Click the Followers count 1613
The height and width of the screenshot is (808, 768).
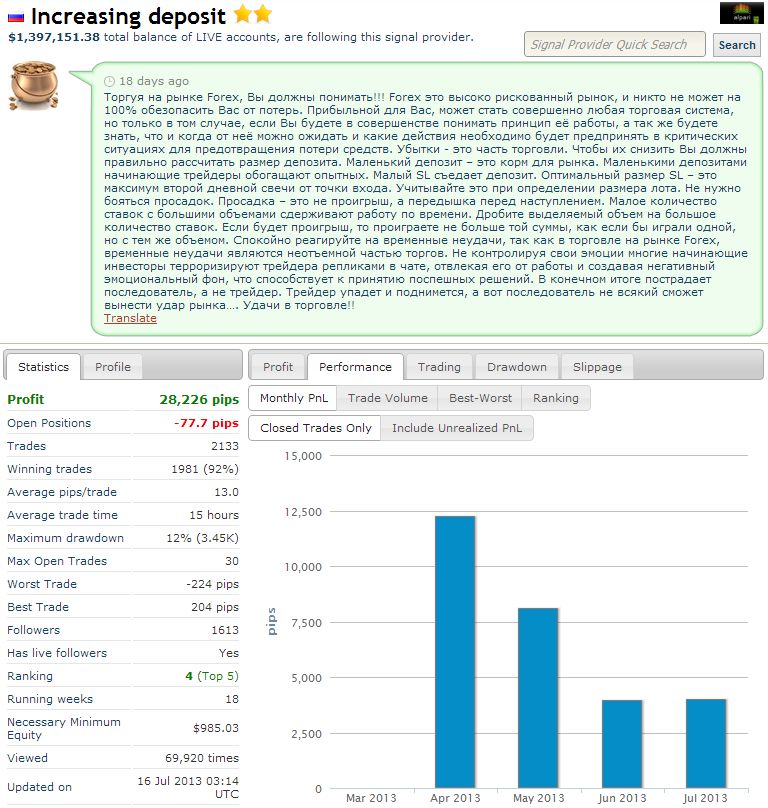coord(225,630)
